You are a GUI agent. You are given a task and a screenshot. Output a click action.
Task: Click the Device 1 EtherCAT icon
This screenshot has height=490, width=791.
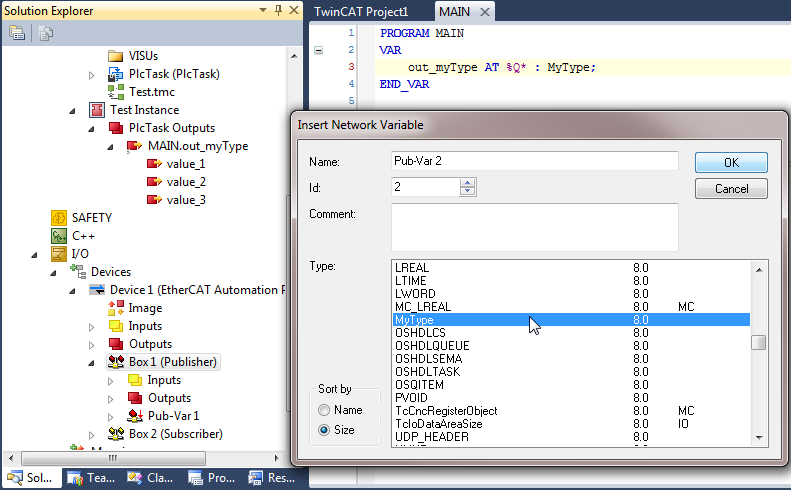pos(96,290)
